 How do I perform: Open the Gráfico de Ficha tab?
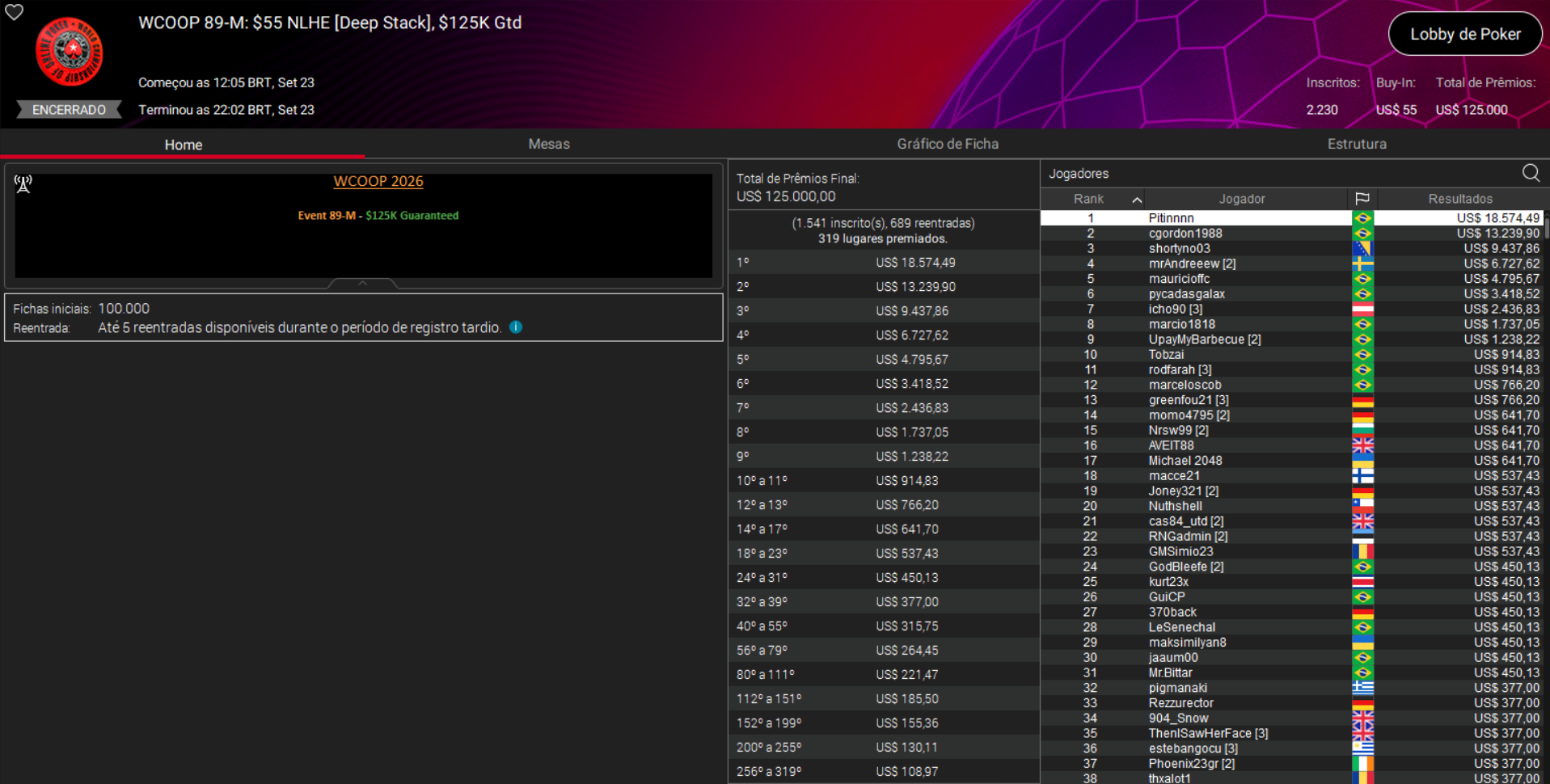click(x=948, y=144)
